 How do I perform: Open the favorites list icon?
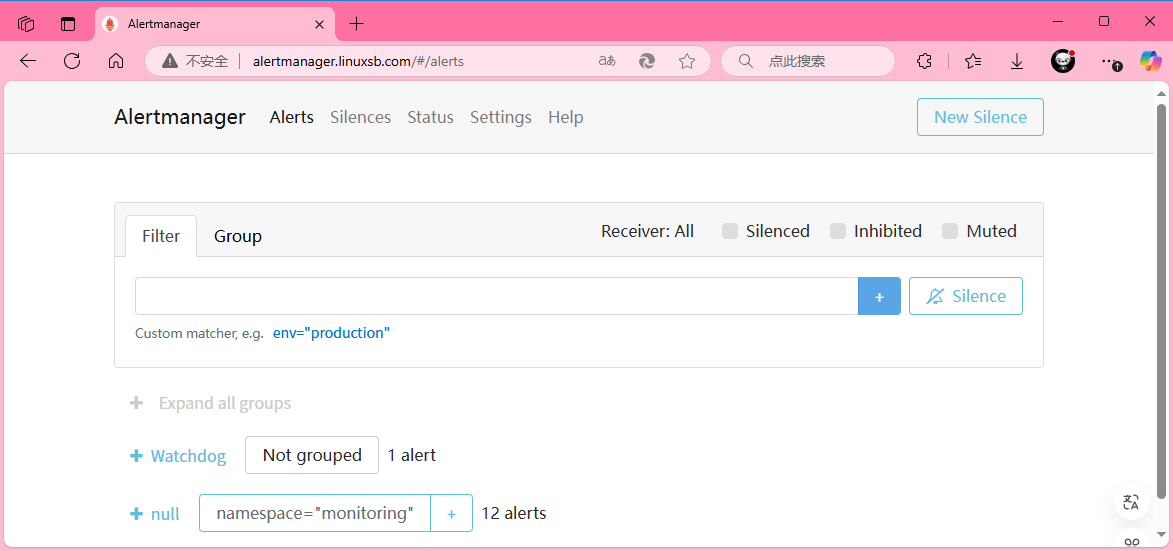[x=973, y=61]
